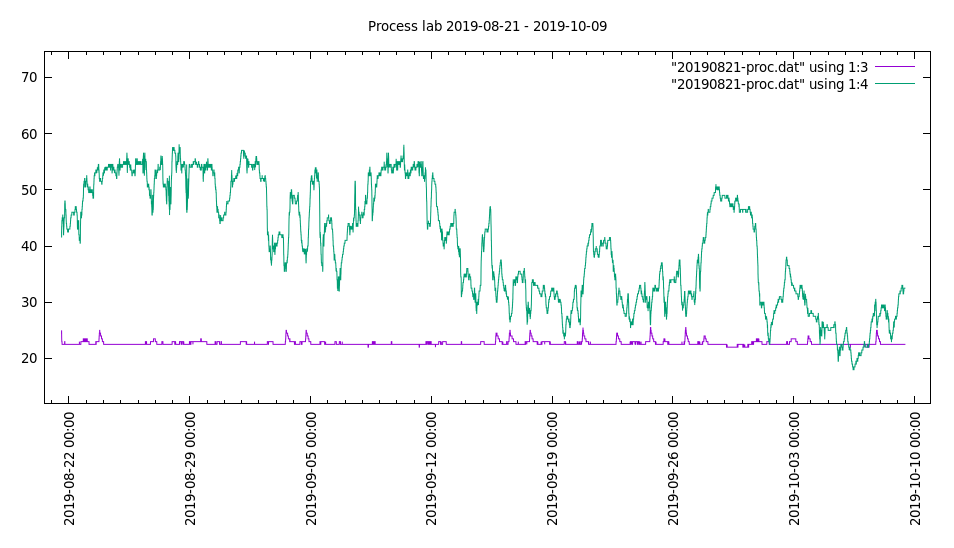Click the green curve's lowest dip below 20
The height and width of the screenshot is (548, 954).
pos(853,369)
